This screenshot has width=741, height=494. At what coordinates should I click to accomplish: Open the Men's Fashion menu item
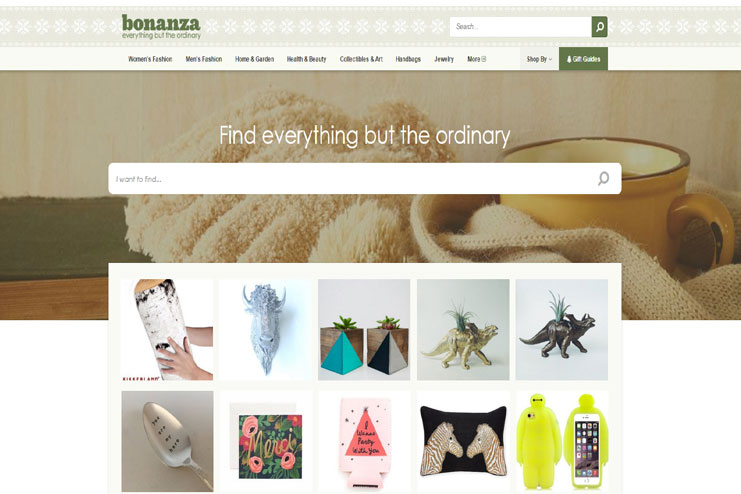(x=204, y=59)
